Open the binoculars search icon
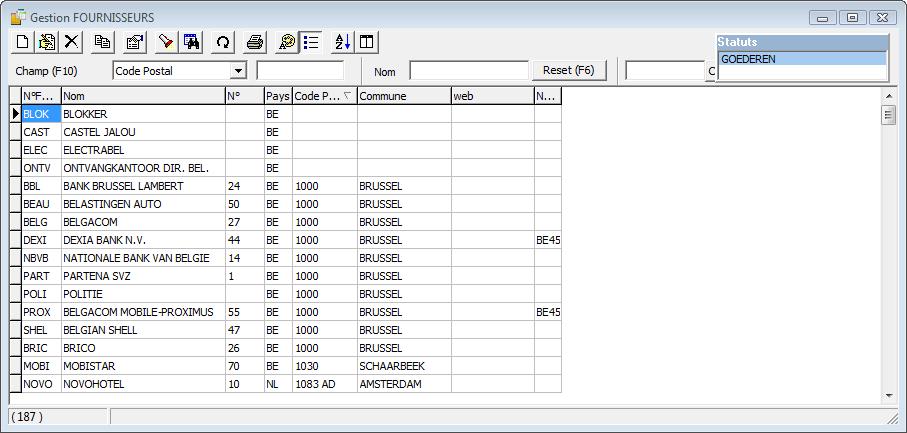Image resolution: width=907 pixels, height=433 pixels. coord(191,42)
